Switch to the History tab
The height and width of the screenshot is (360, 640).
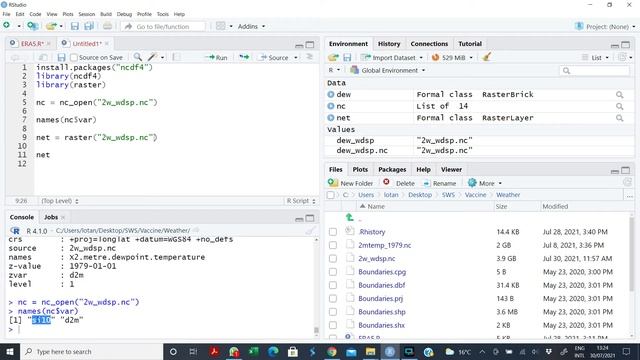click(x=389, y=44)
